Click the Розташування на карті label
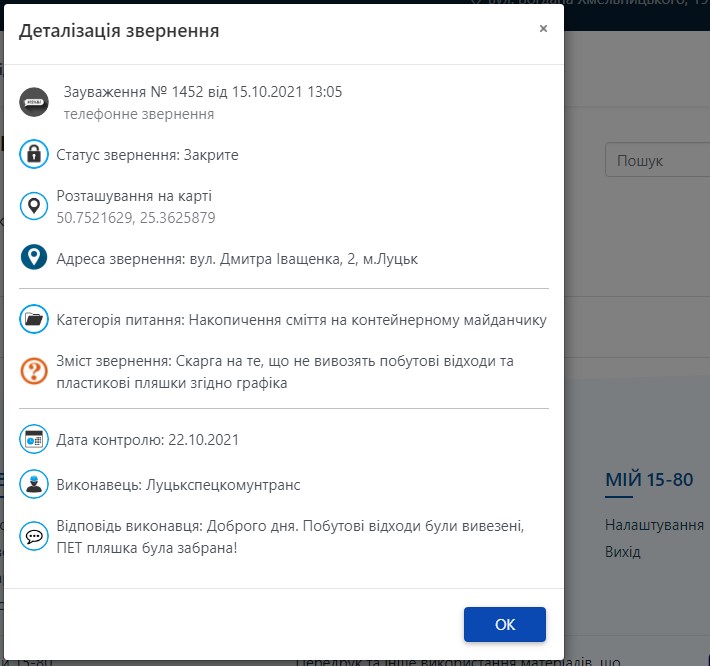Screen dimensions: 710x666 (134, 196)
